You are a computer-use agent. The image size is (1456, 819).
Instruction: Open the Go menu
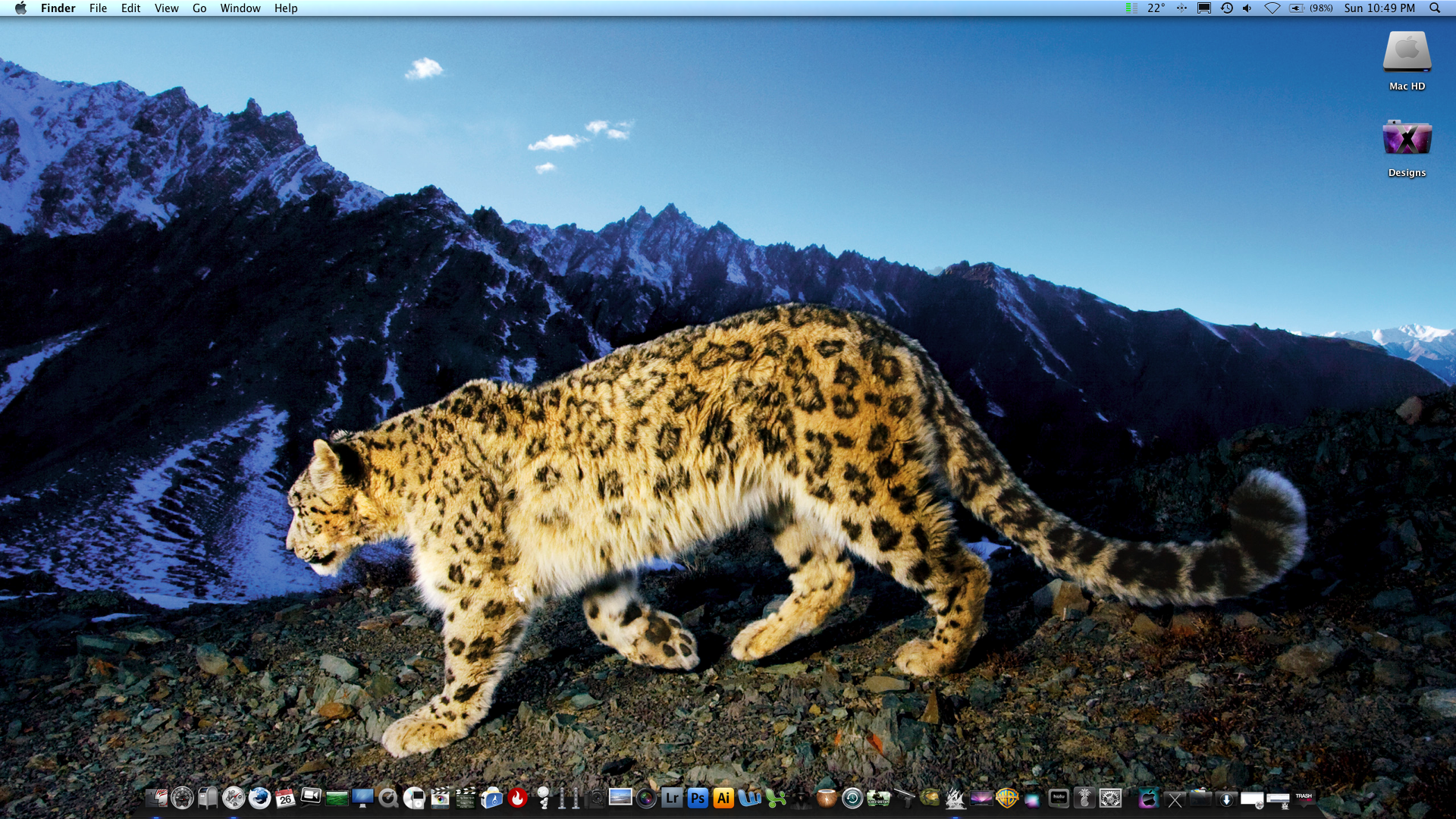pos(199,8)
